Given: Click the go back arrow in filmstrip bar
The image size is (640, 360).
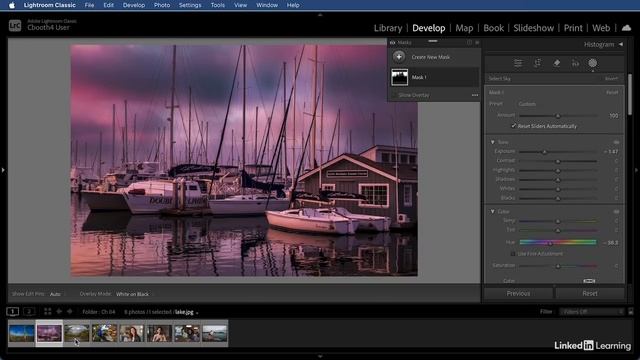Looking at the screenshot, I should (x=59, y=311).
